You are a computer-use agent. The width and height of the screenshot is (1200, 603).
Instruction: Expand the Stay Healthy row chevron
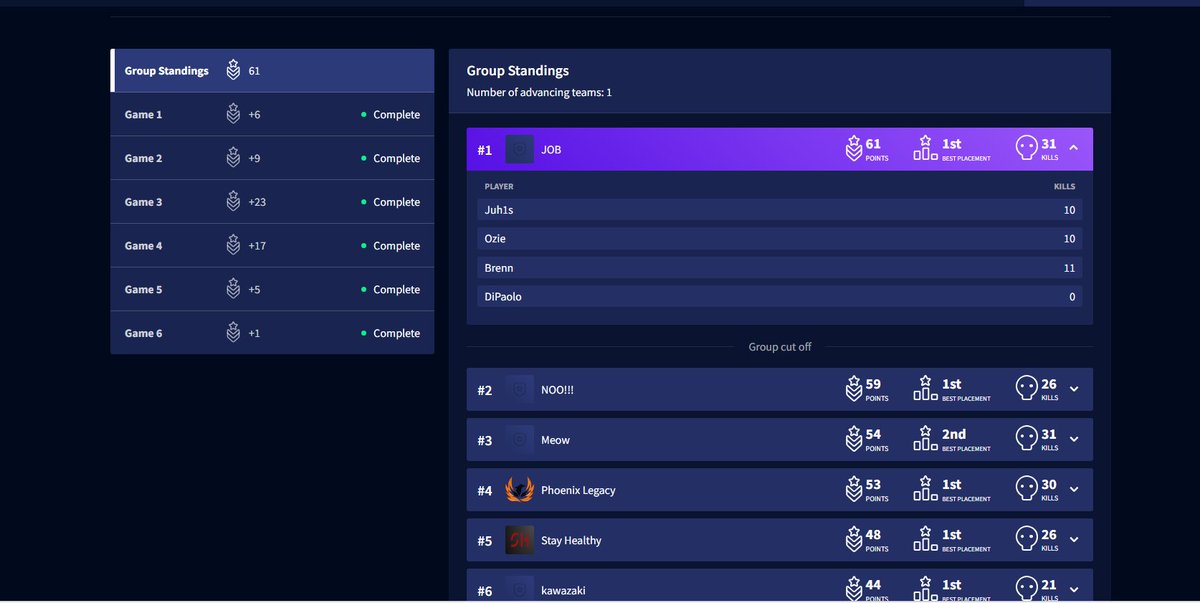point(1074,539)
